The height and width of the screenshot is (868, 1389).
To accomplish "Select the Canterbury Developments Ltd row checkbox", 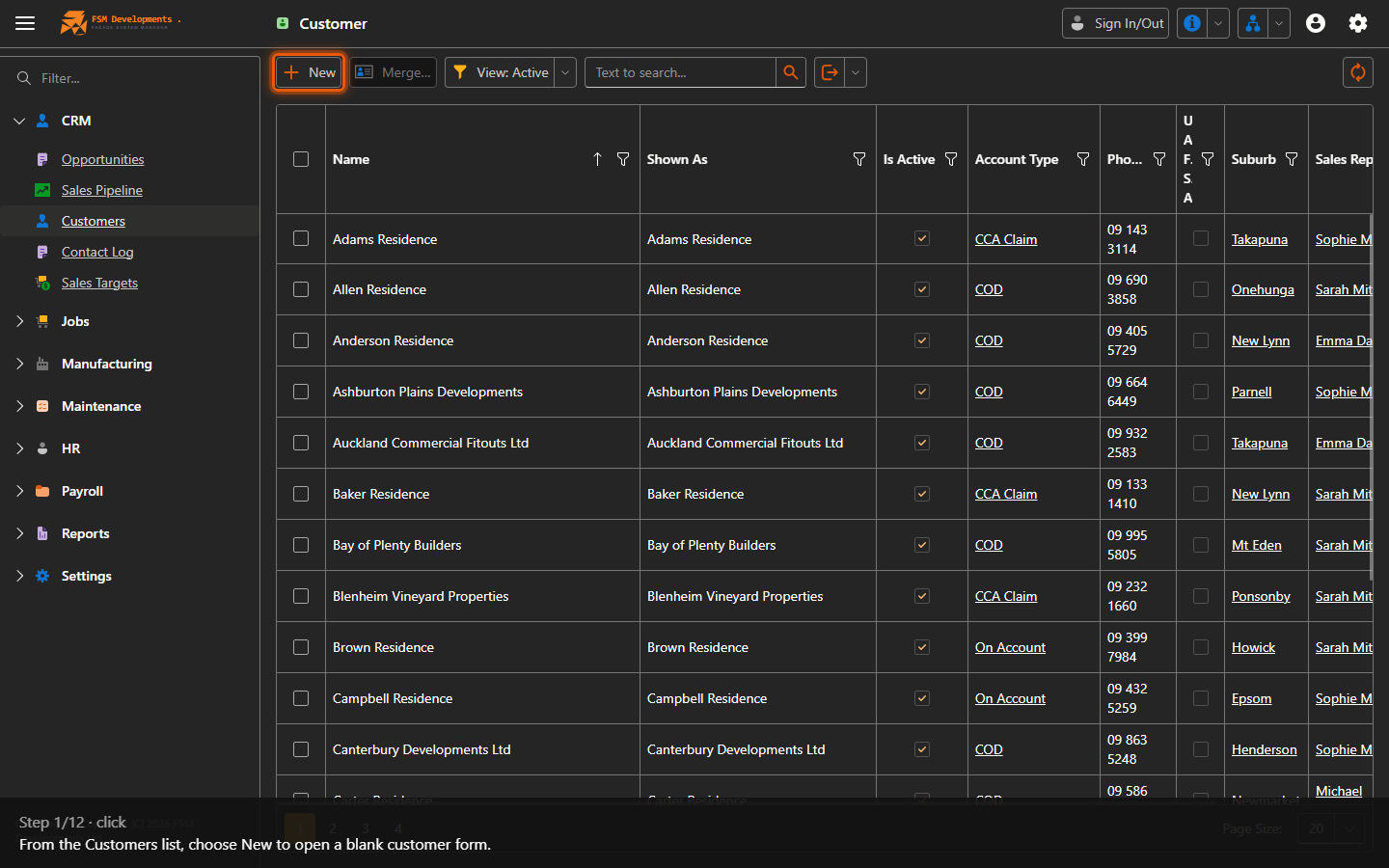I will click(301, 749).
